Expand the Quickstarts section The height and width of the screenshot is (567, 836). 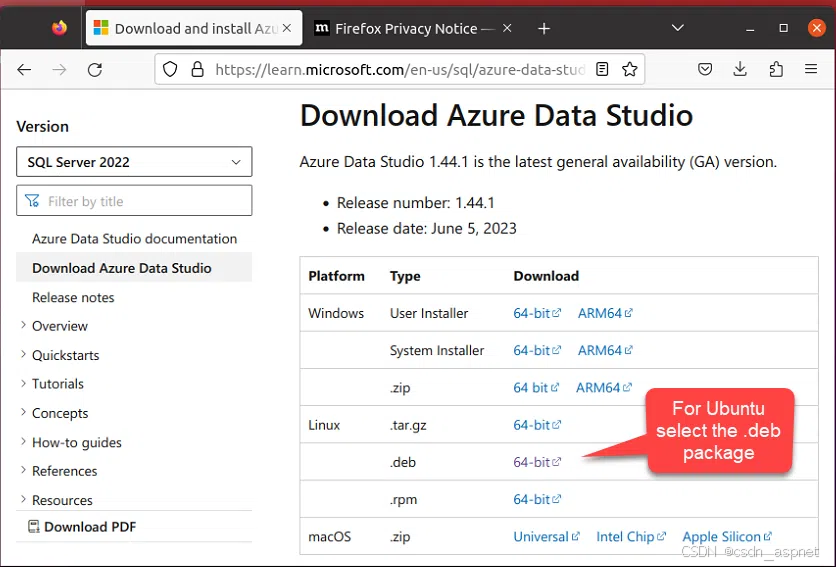[x=60, y=355]
